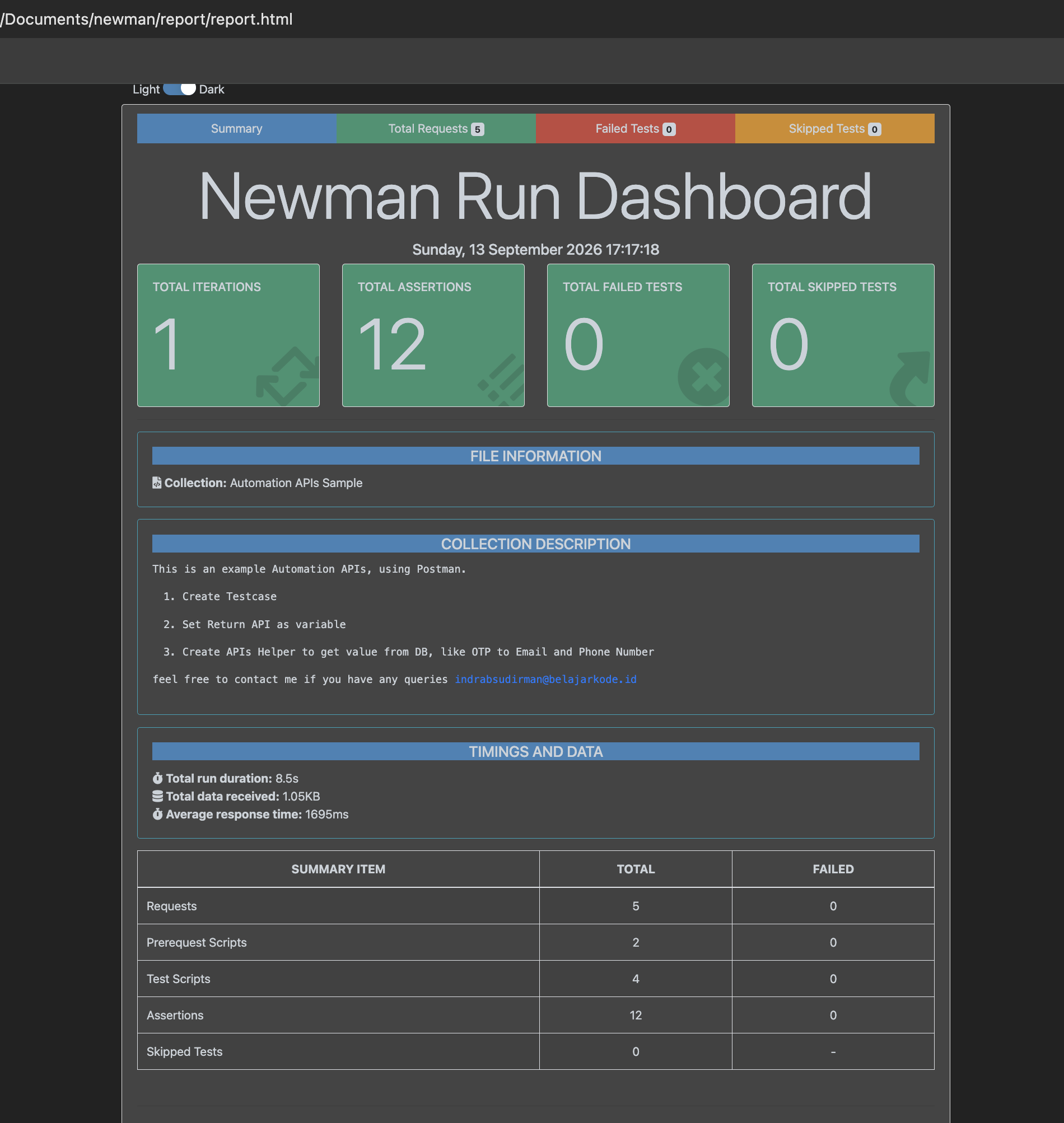This screenshot has height=1123, width=1064.
Task: Click the line '2. Set Return API as variable'
Action: point(255,624)
